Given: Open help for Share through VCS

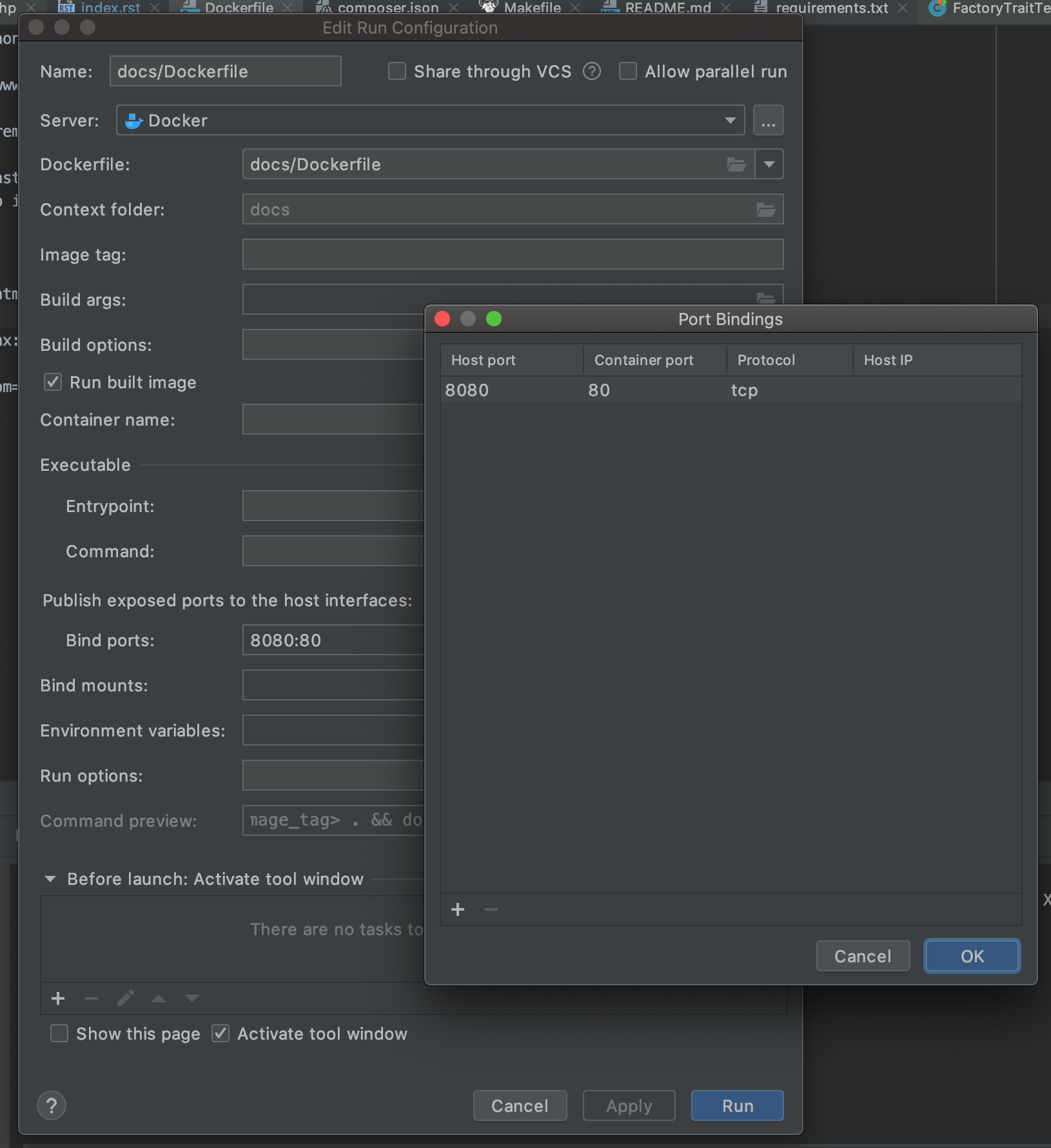Looking at the screenshot, I should point(592,71).
